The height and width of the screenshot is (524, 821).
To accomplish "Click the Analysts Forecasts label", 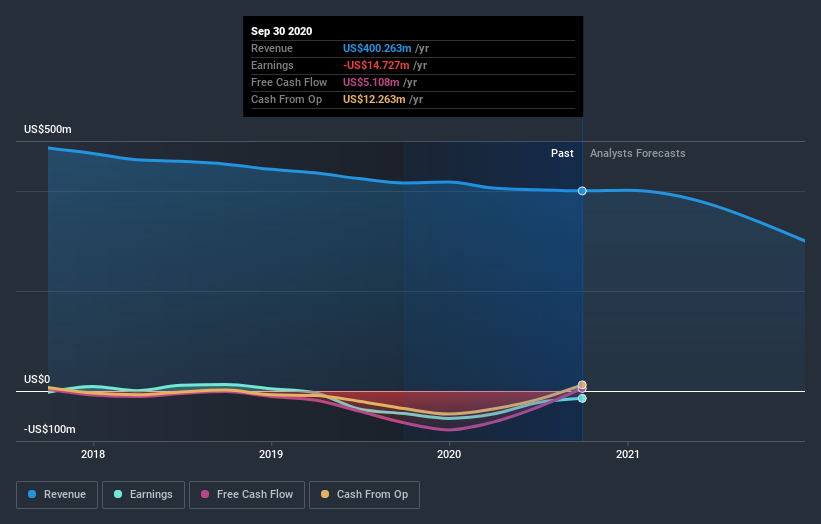I will (637, 153).
